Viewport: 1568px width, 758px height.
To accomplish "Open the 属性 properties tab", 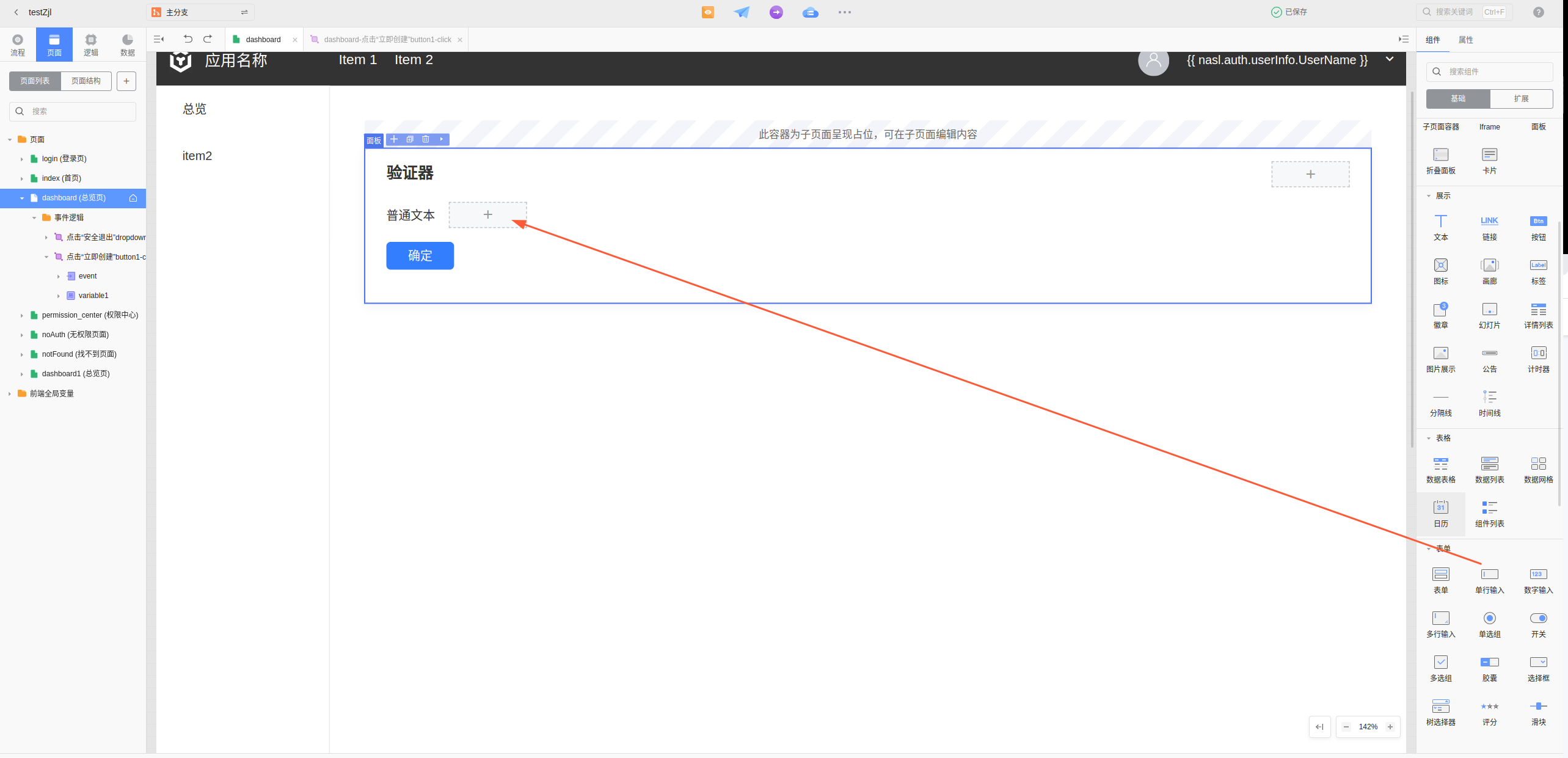I will 1466,40.
